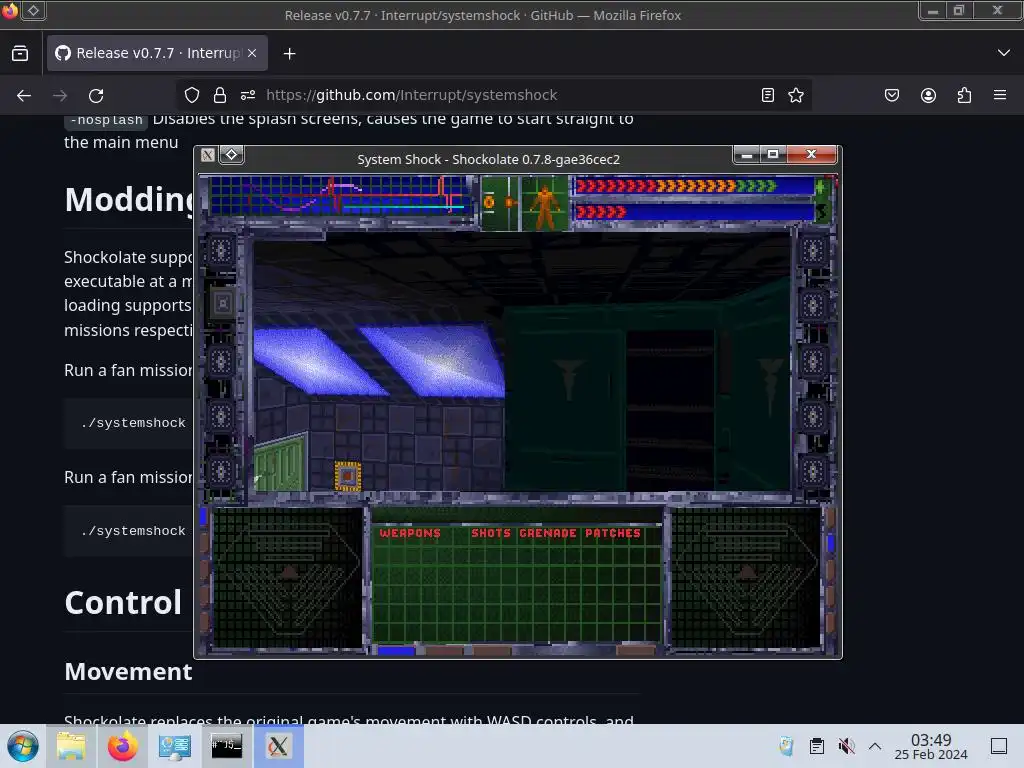Click the biorhythm monitor display
Image resolution: width=1024 pixels, height=768 pixels.
click(x=340, y=196)
